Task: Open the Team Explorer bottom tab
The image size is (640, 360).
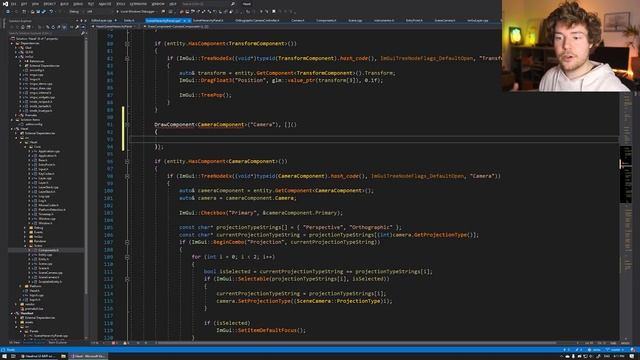Action: (58, 343)
